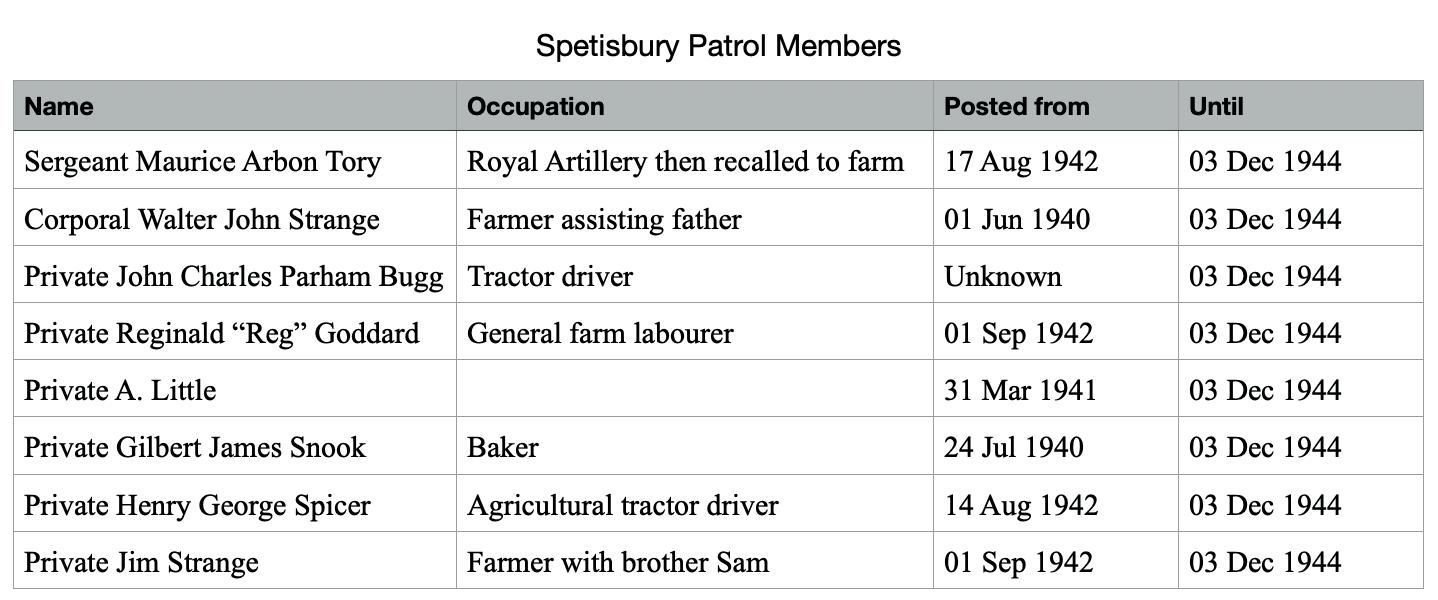Click the Tractor driver occupation cell
Viewport: 1438px width, 600px height.
550,276
